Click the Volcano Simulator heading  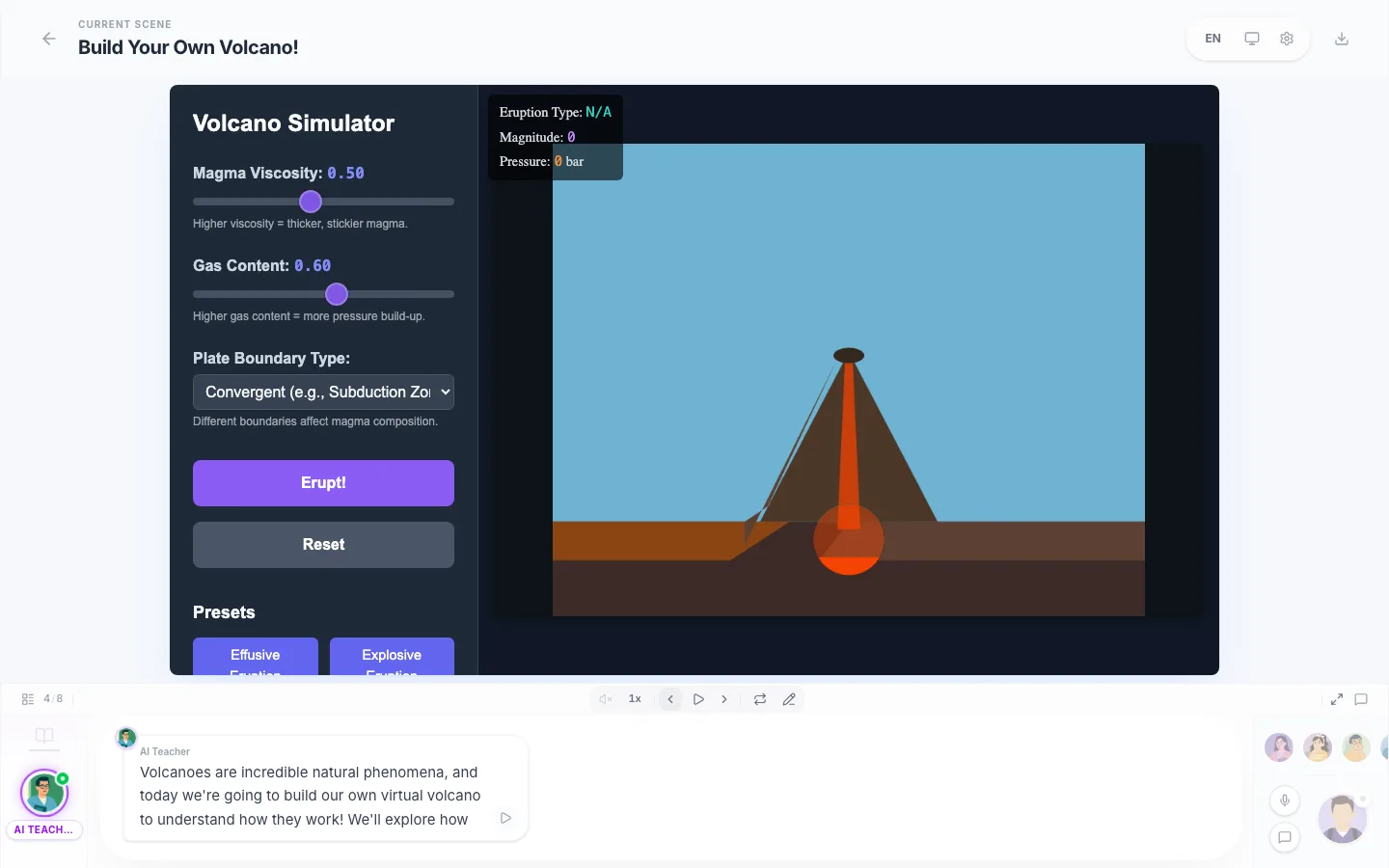tap(293, 123)
